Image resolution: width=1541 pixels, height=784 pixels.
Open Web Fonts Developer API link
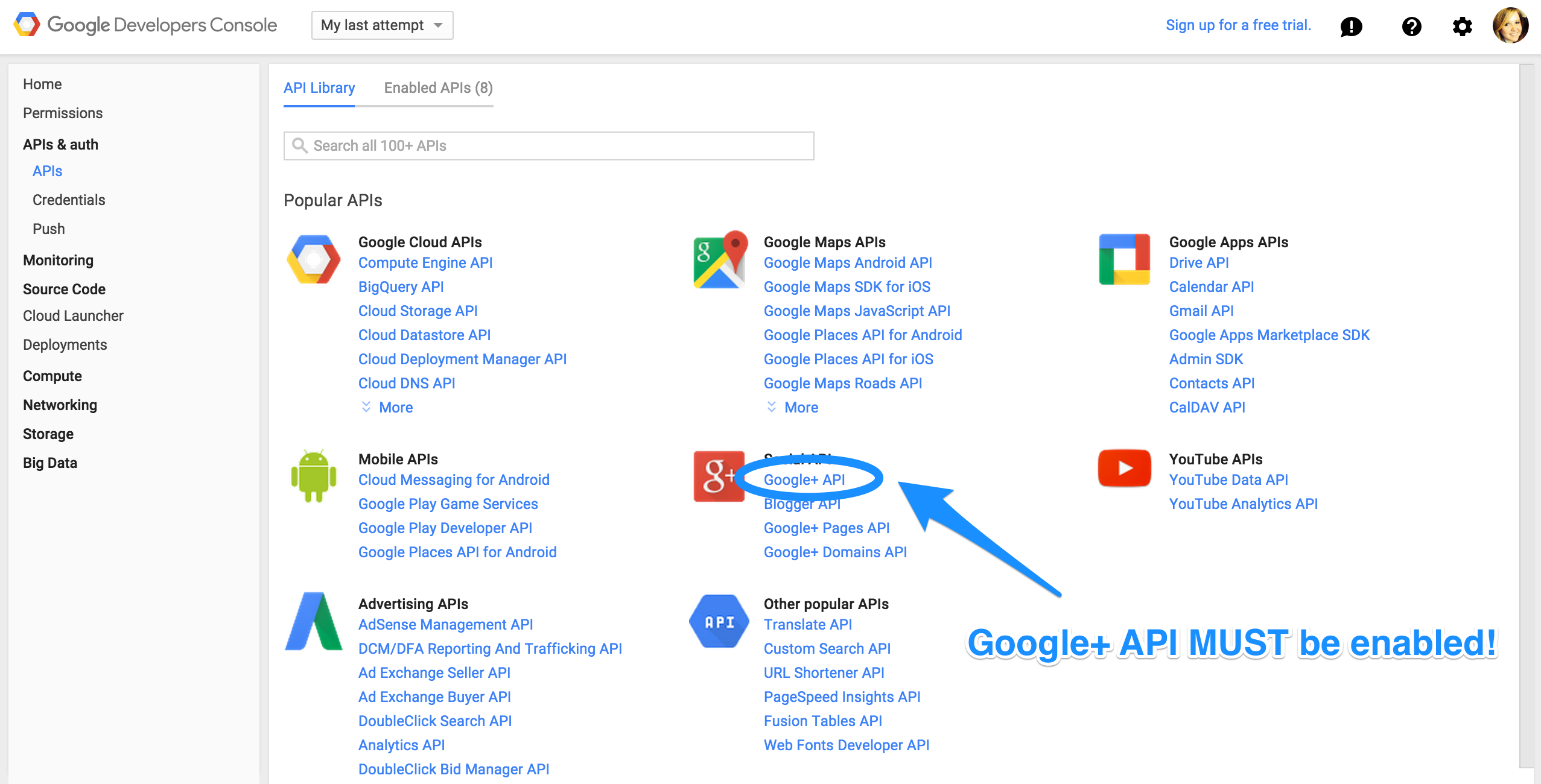pyautogui.click(x=847, y=745)
